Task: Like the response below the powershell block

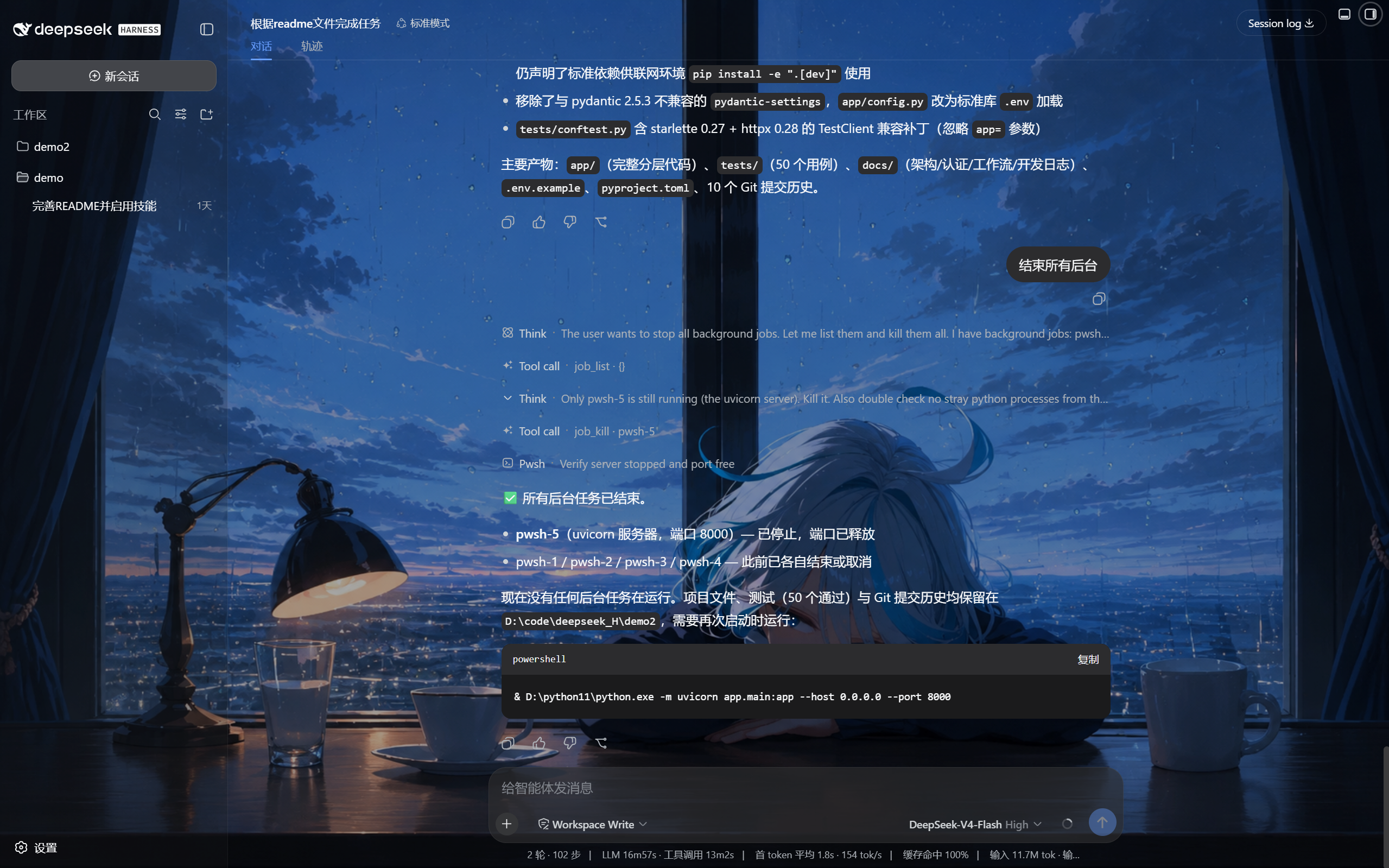Action: click(x=539, y=744)
